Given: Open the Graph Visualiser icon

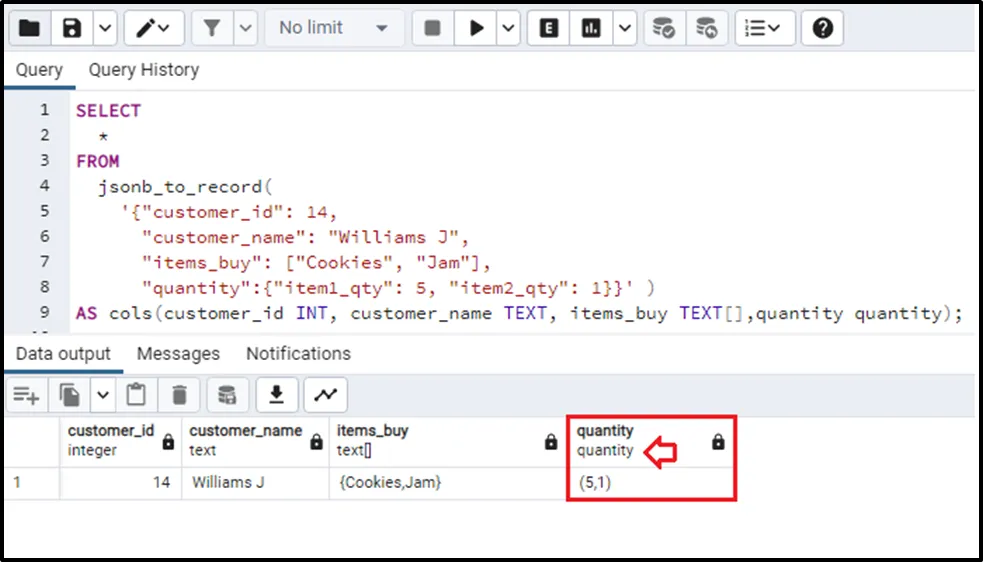Looking at the screenshot, I should point(325,395).
